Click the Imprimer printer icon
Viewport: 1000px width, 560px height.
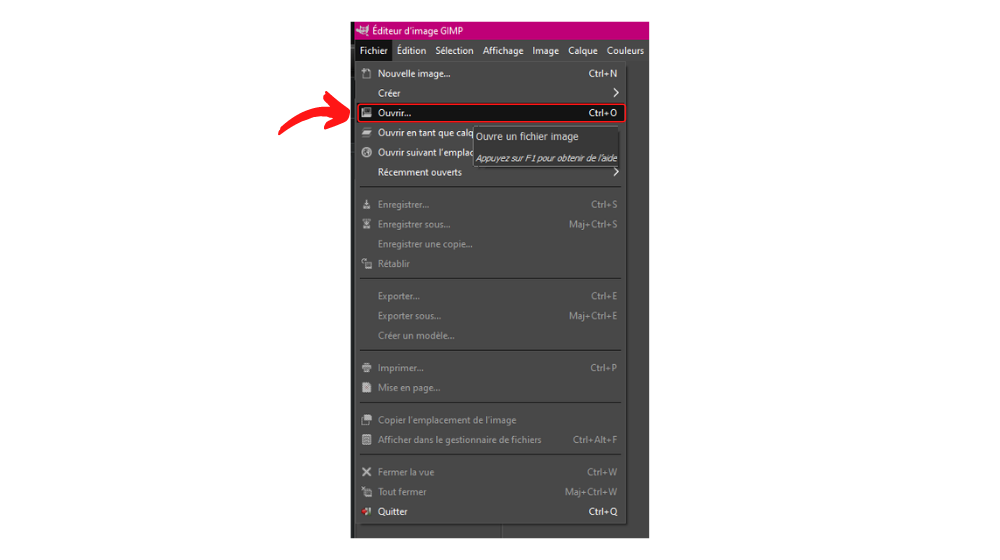(366, 368)
